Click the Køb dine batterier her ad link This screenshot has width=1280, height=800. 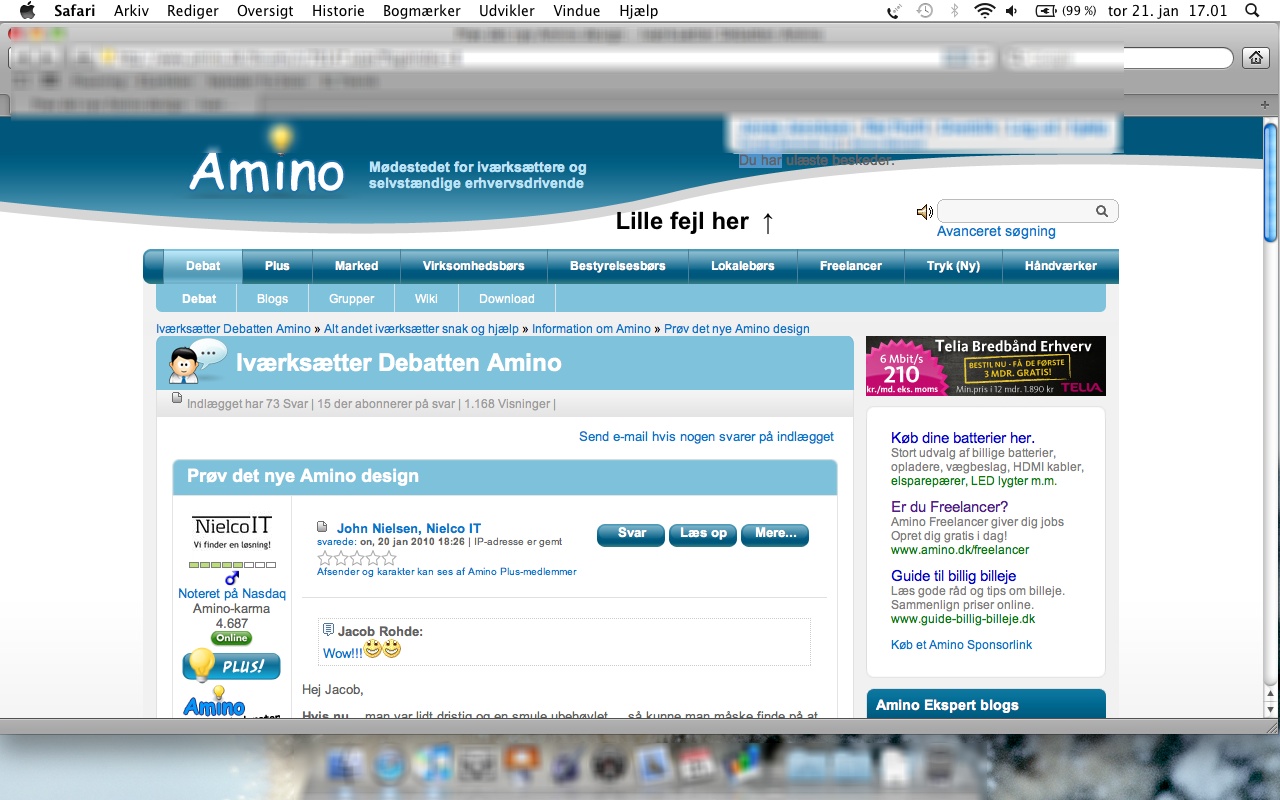coord(962,438)
